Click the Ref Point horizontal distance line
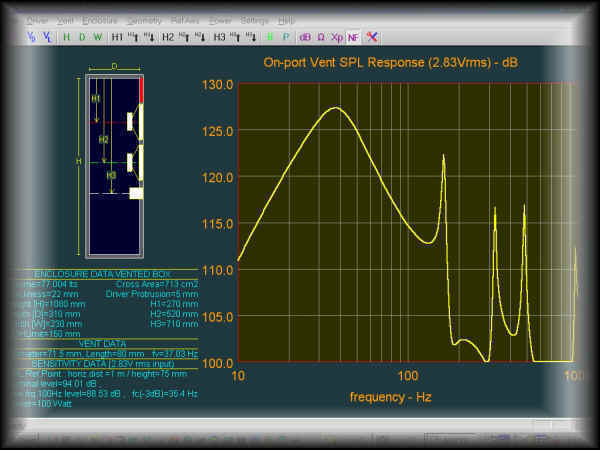Viewport: 600px width, 450px height. tap(106, 373)
